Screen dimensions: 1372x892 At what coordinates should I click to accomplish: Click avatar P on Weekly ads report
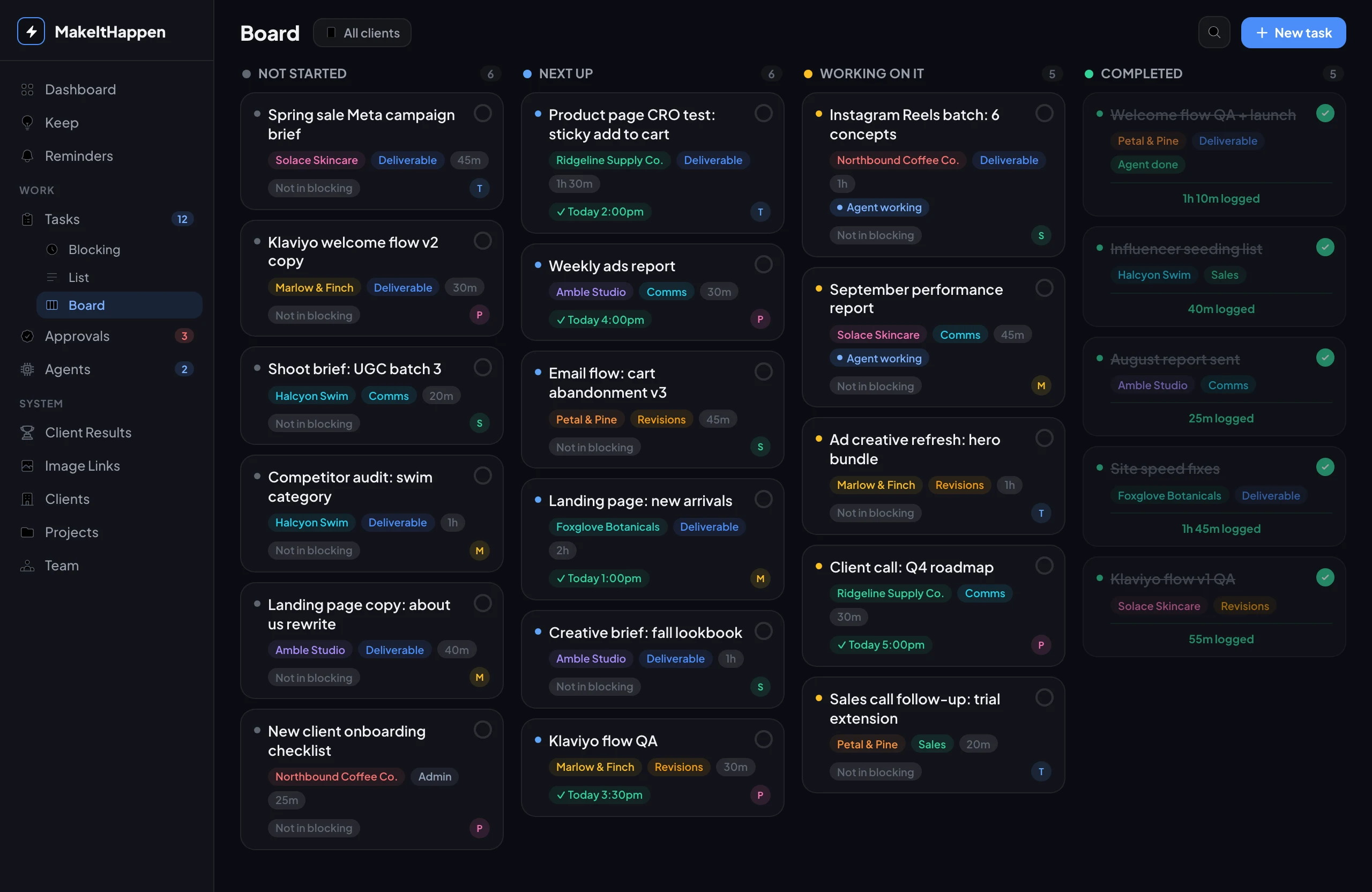tap(760, 319)
